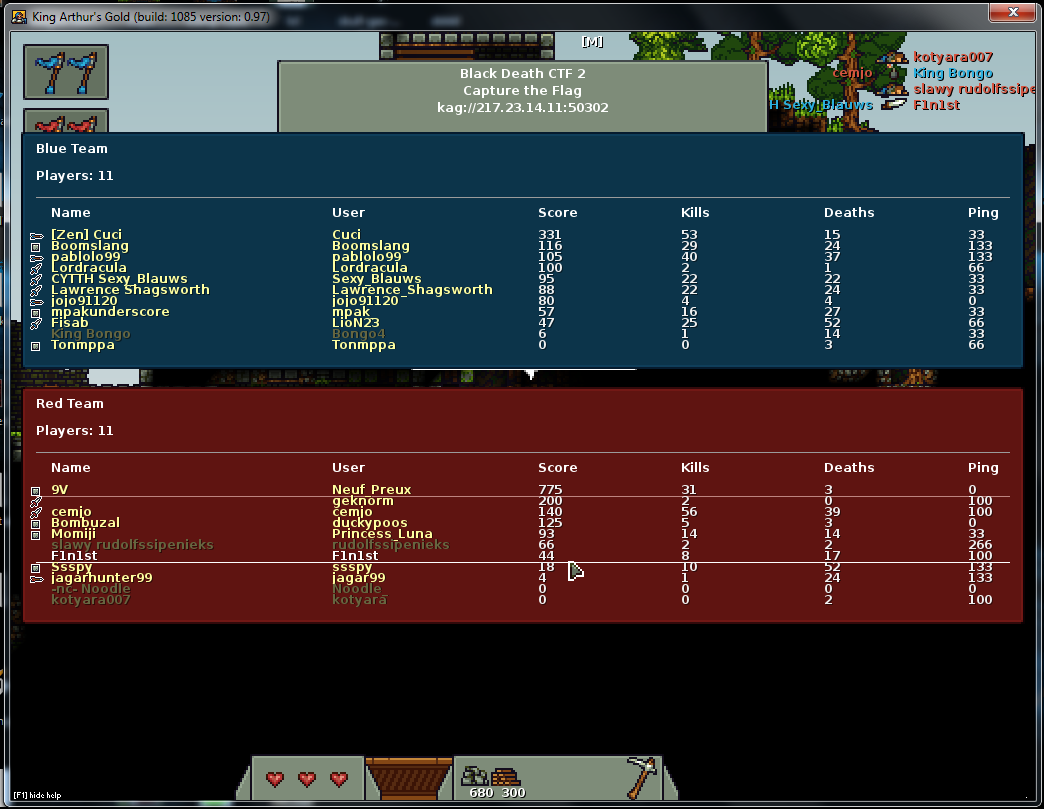Click the Red Team Kills column header
The width and height of the screenshot is (1044, 809).
(x=694, y=467)
